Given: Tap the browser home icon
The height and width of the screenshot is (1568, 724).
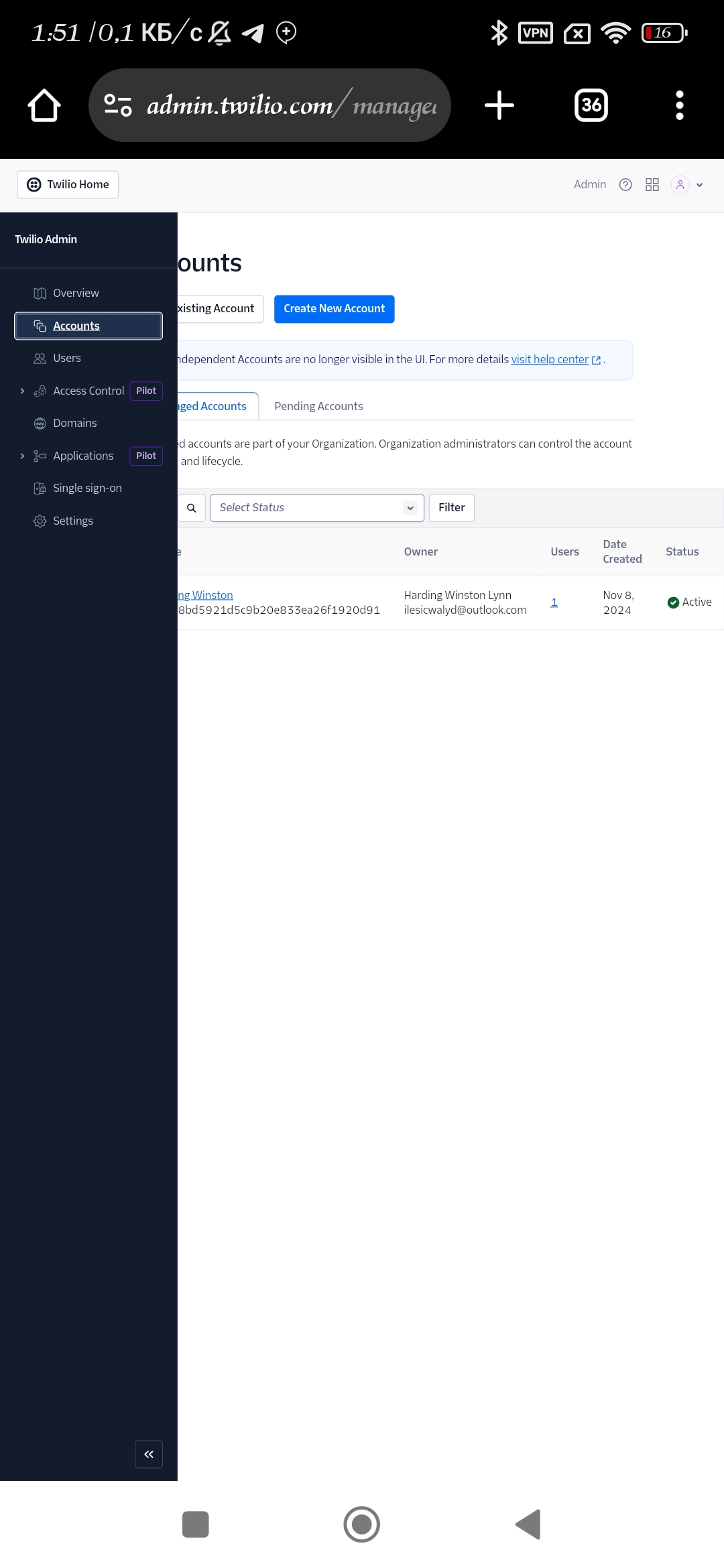Looking at the screenshot, I should [x=44, y=105].
